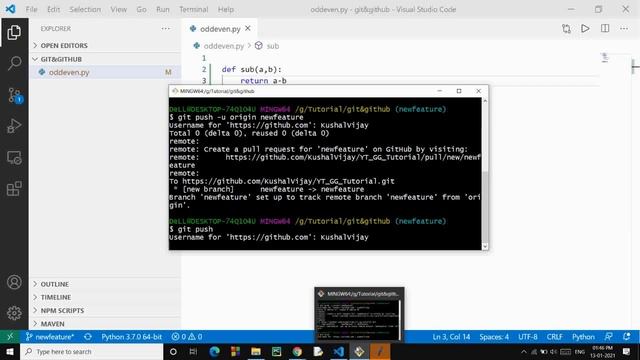Change Spaces: 4 indentation setting
Image resolution: width=640 pixels, height=360 pixels.
point(494,337)
